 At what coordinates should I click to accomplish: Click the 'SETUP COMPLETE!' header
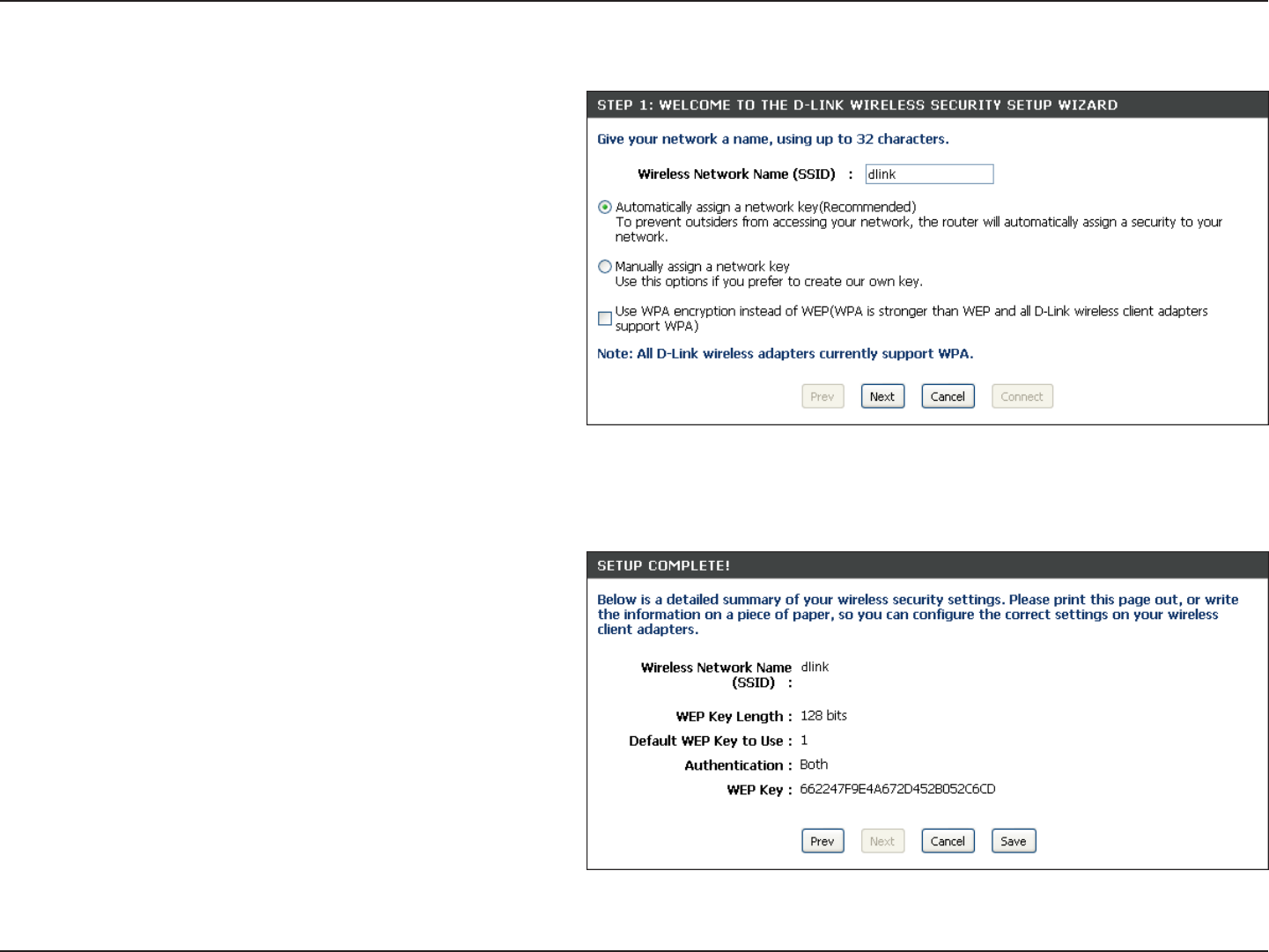tap(663, 565)
